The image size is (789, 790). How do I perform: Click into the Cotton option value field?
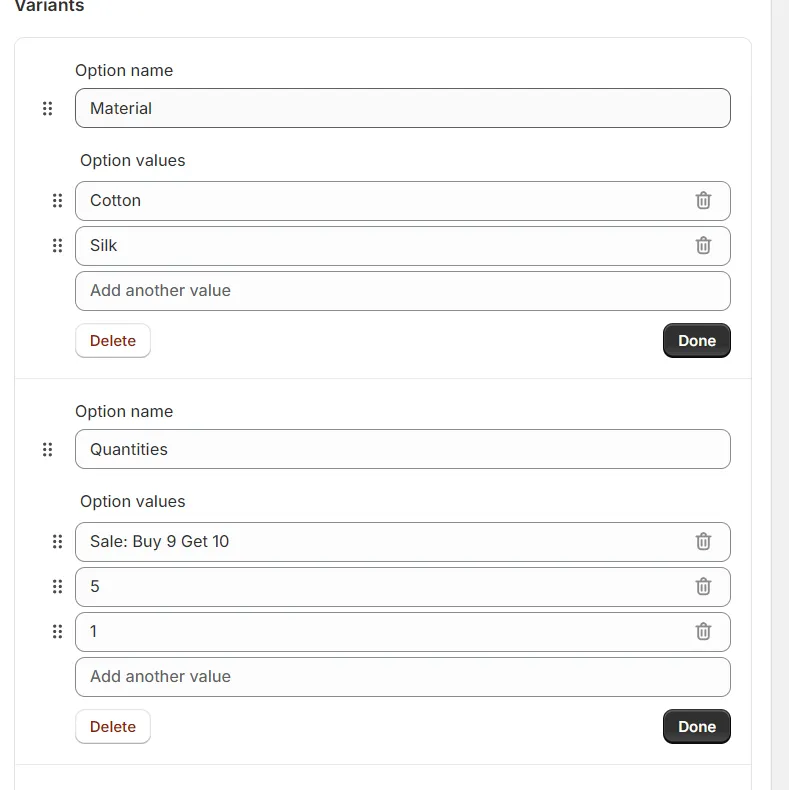click(x=383, y=201)
